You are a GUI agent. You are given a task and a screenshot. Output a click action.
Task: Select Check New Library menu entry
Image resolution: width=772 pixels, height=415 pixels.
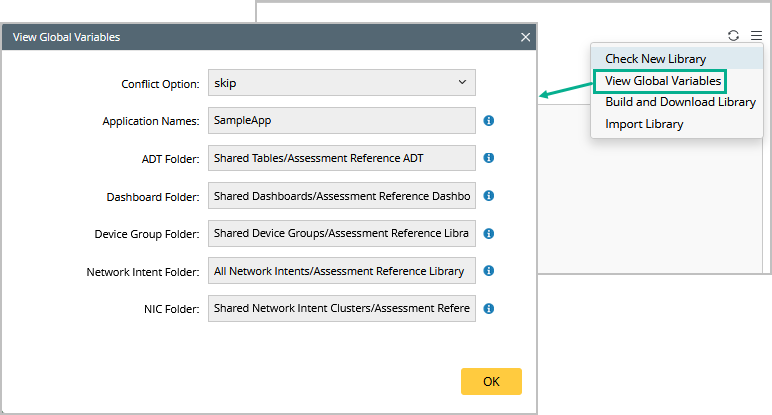point(655,59)
